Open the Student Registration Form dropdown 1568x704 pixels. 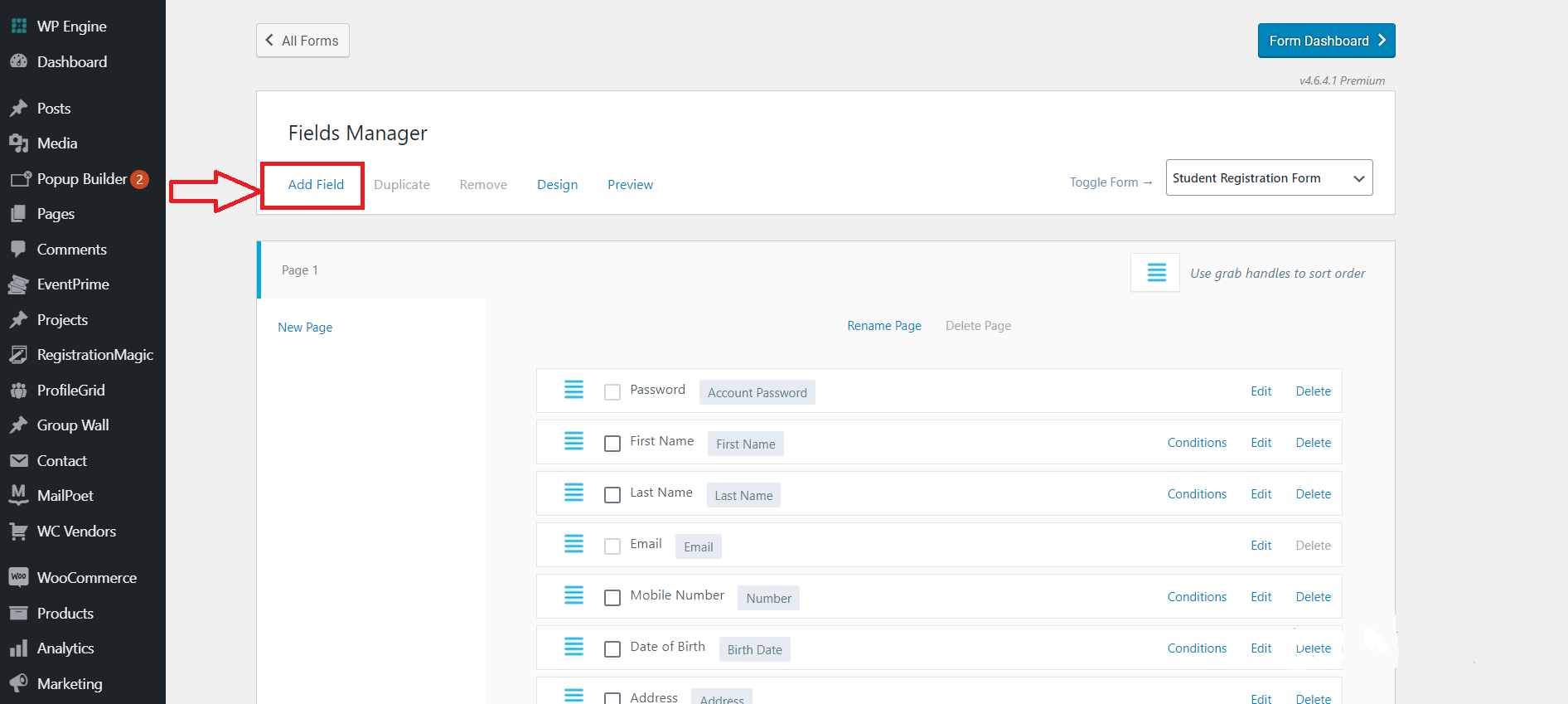click(1268, 178)
